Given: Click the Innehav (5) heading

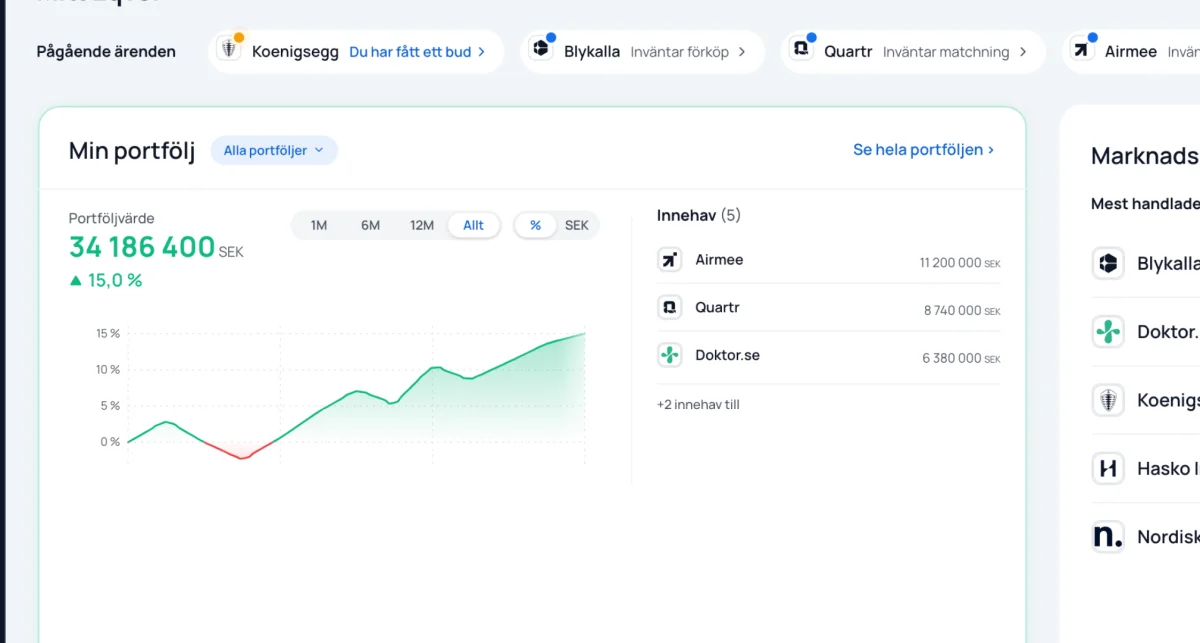Looking at the screenshot, I should (x=699, y=215).
